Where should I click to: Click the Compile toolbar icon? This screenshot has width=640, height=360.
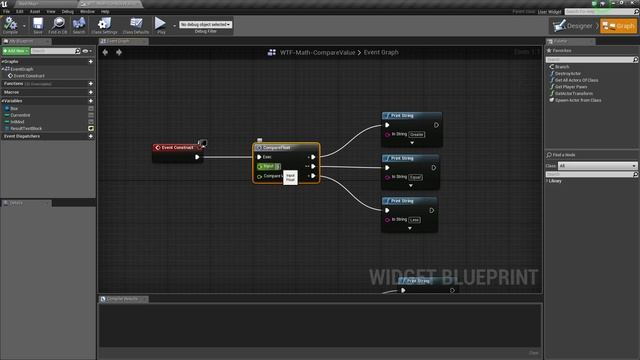coord(10,24)
